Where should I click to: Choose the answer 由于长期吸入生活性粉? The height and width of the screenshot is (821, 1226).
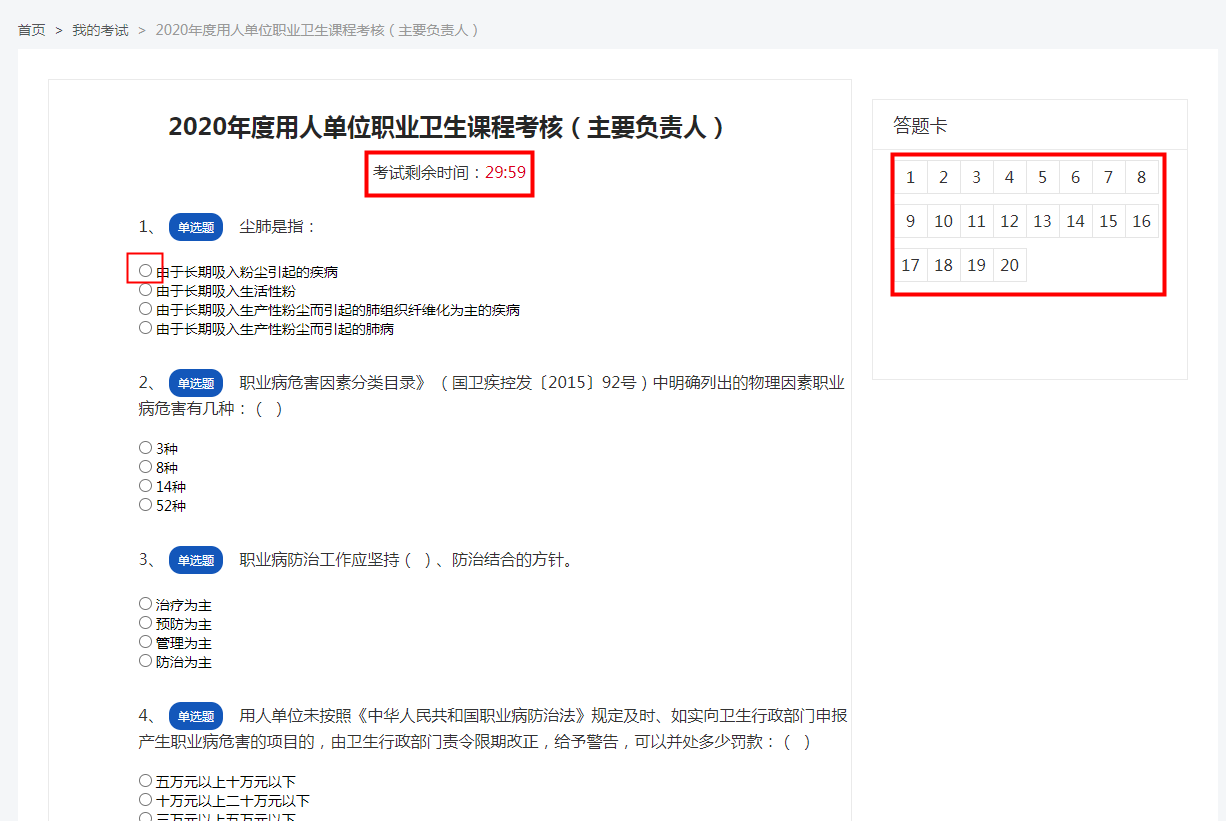coord(146,290)
